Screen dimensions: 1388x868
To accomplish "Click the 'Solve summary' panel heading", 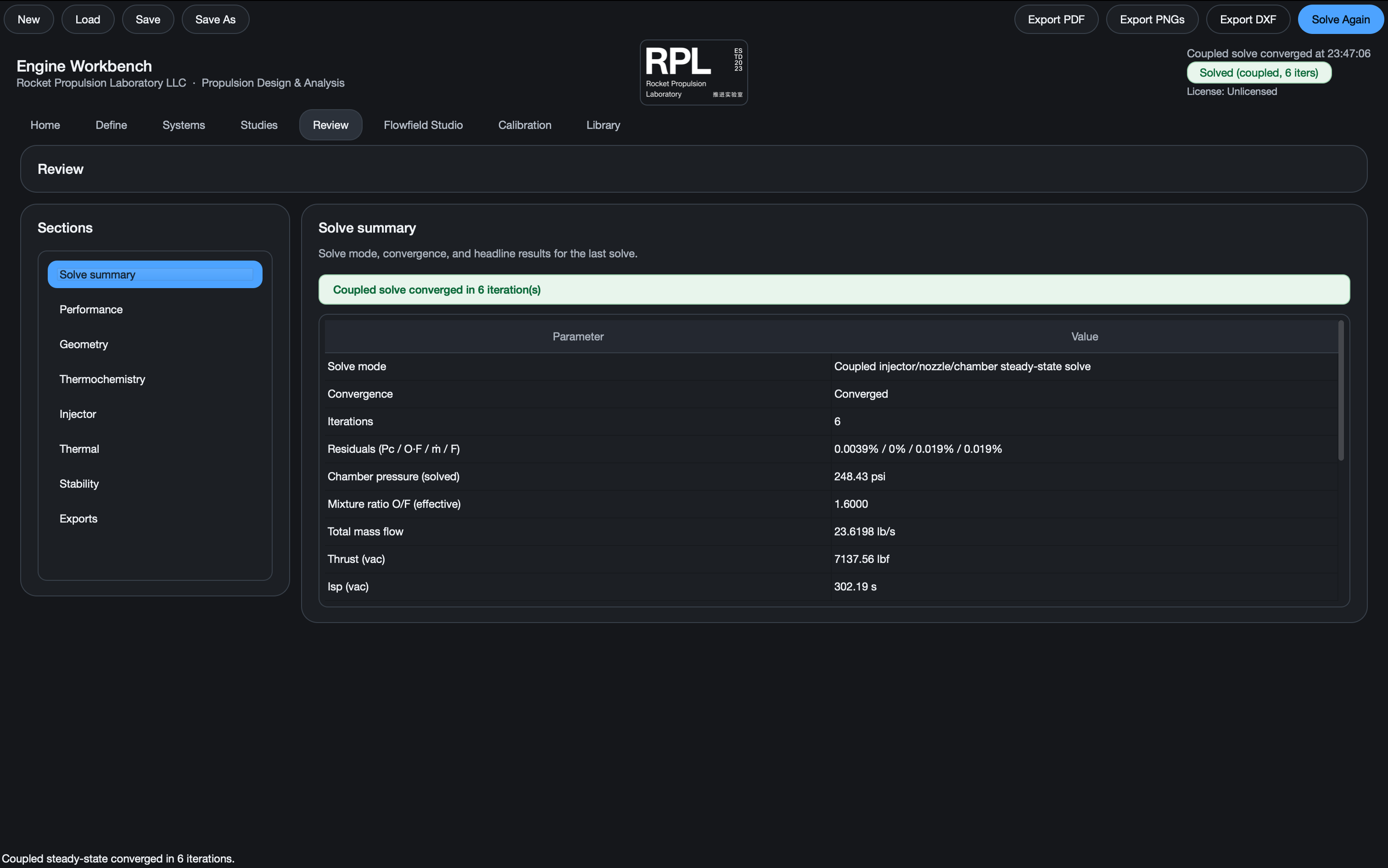I will click(x=367, y=228).
